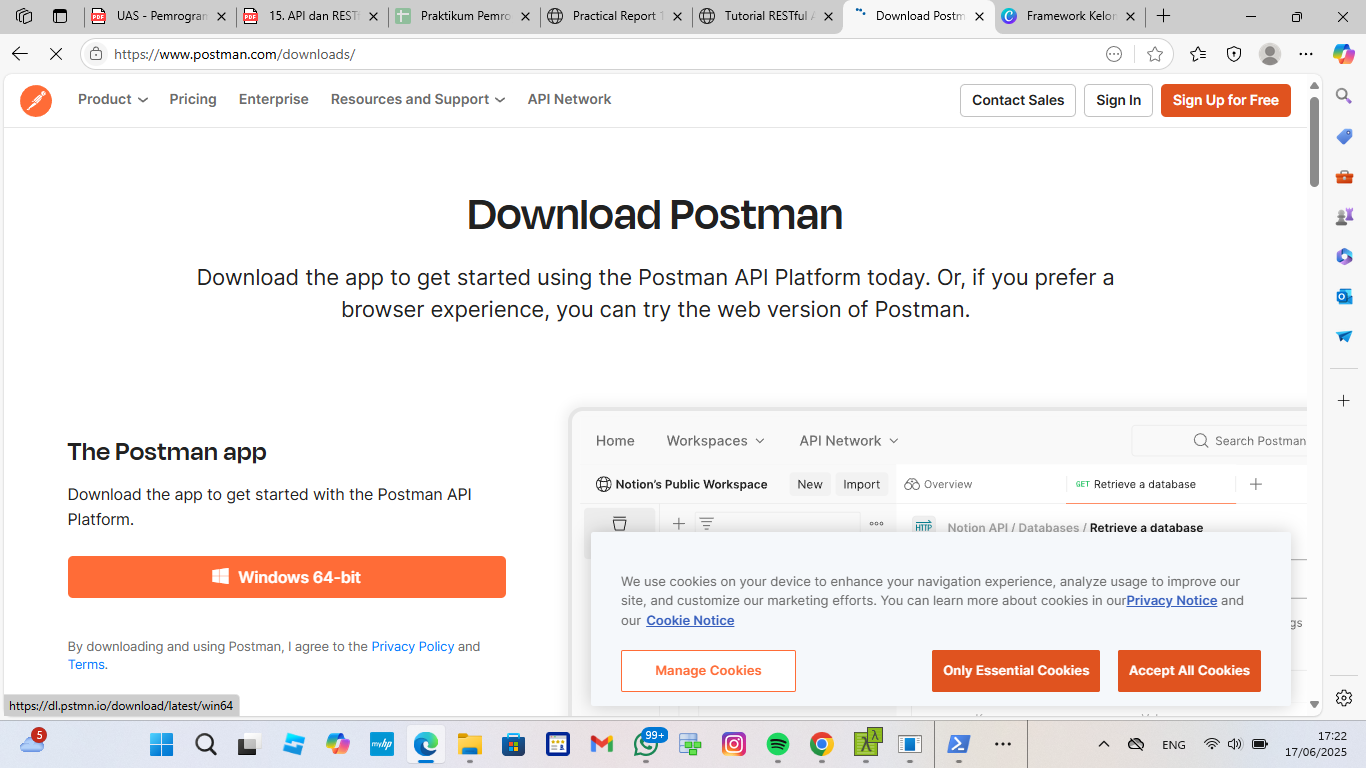Screen dimensions: 1366x768
Task: Click the page vertical scrollbar thumb
Action: click(1314, 140)
